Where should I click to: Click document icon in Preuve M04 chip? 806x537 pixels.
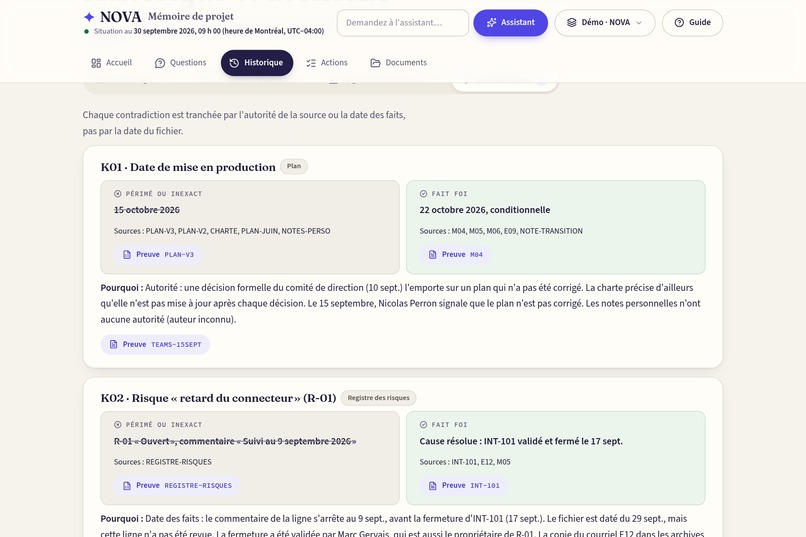[433, 254]
